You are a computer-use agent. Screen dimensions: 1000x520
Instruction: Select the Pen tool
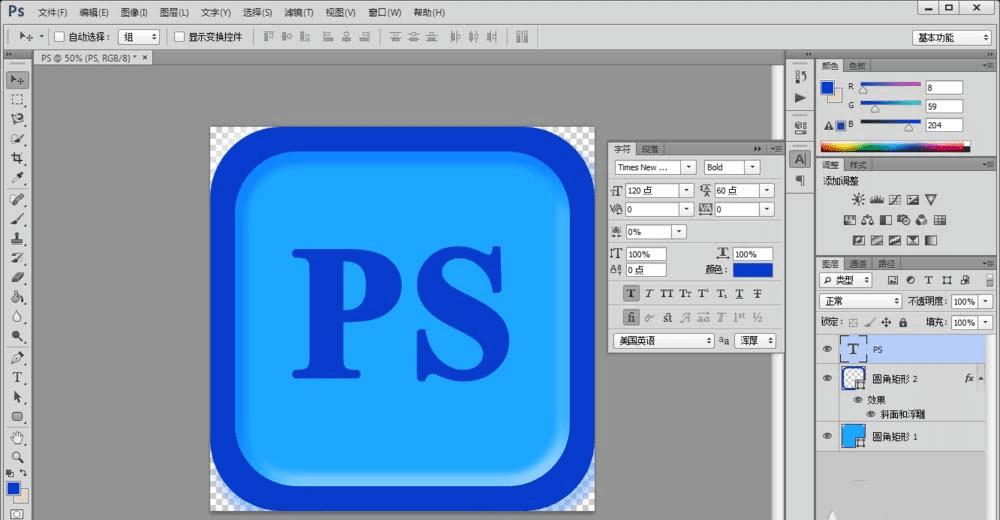click(x=17, y=358)
